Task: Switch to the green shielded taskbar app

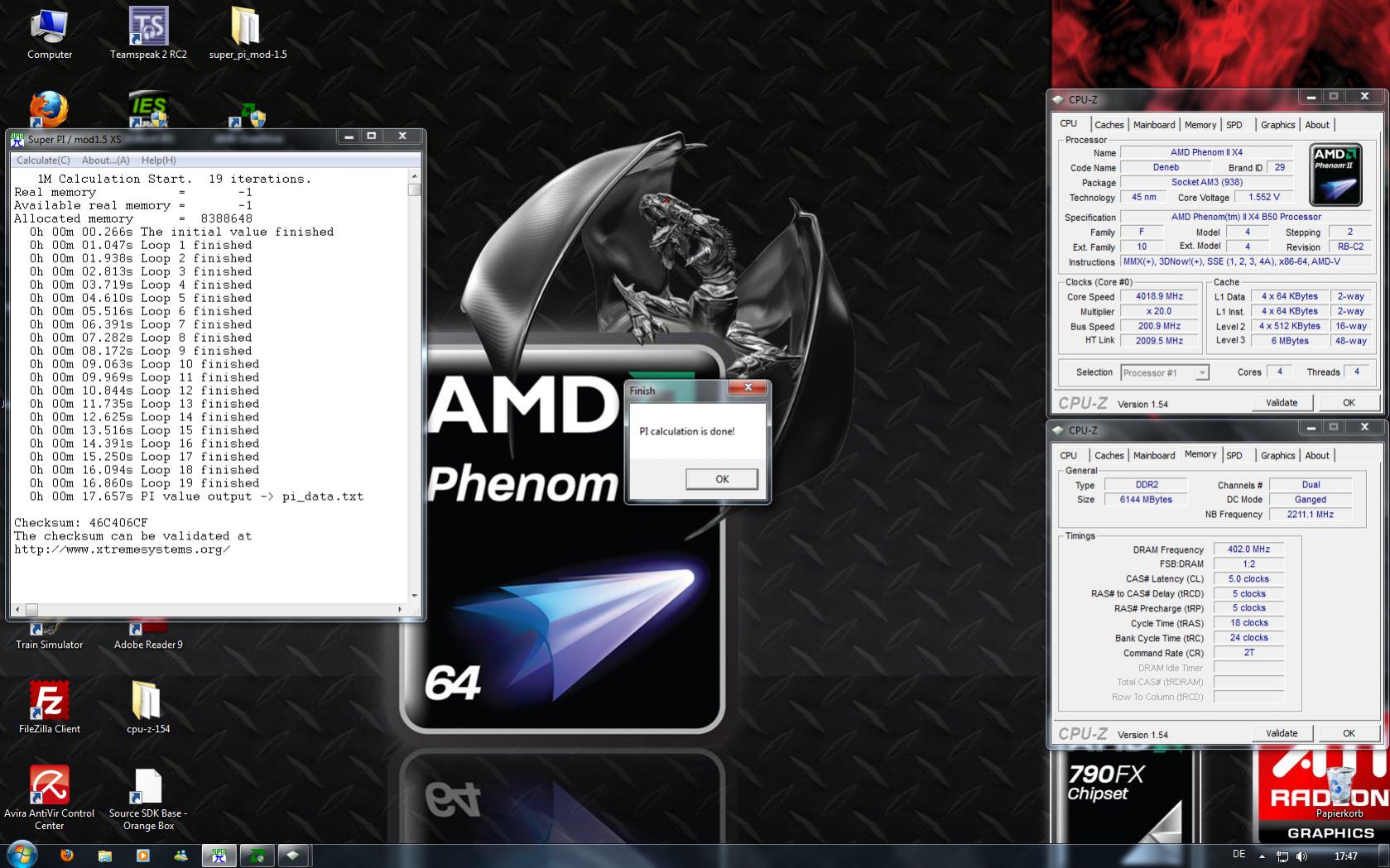Action: (257, 856)
